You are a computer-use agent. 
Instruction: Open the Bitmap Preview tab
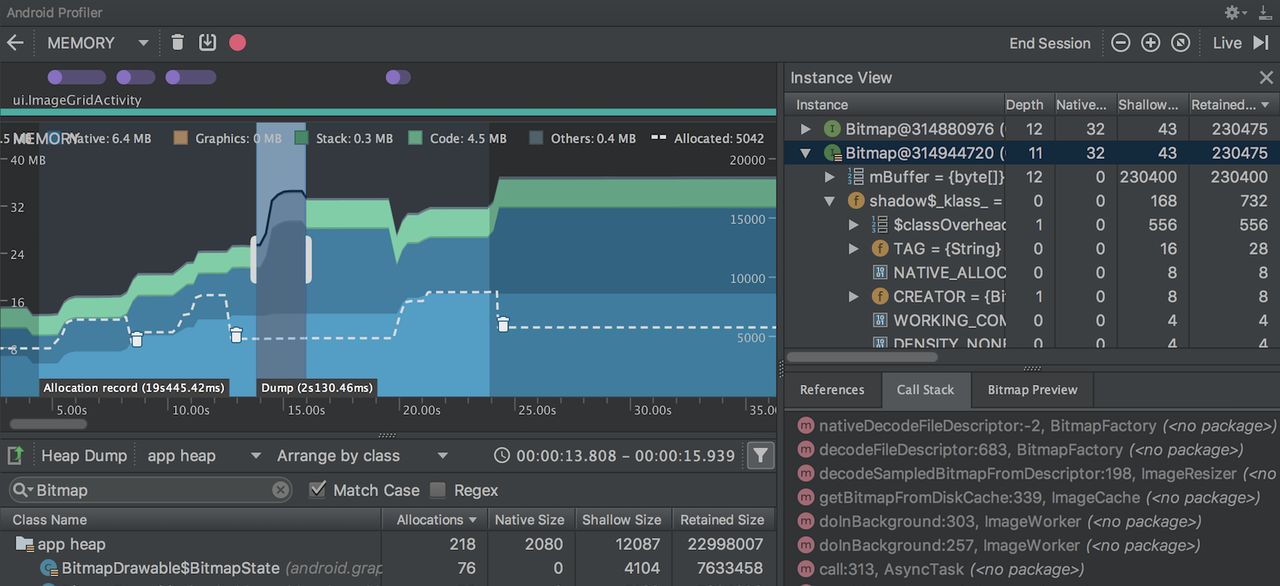coord(1031,389)
